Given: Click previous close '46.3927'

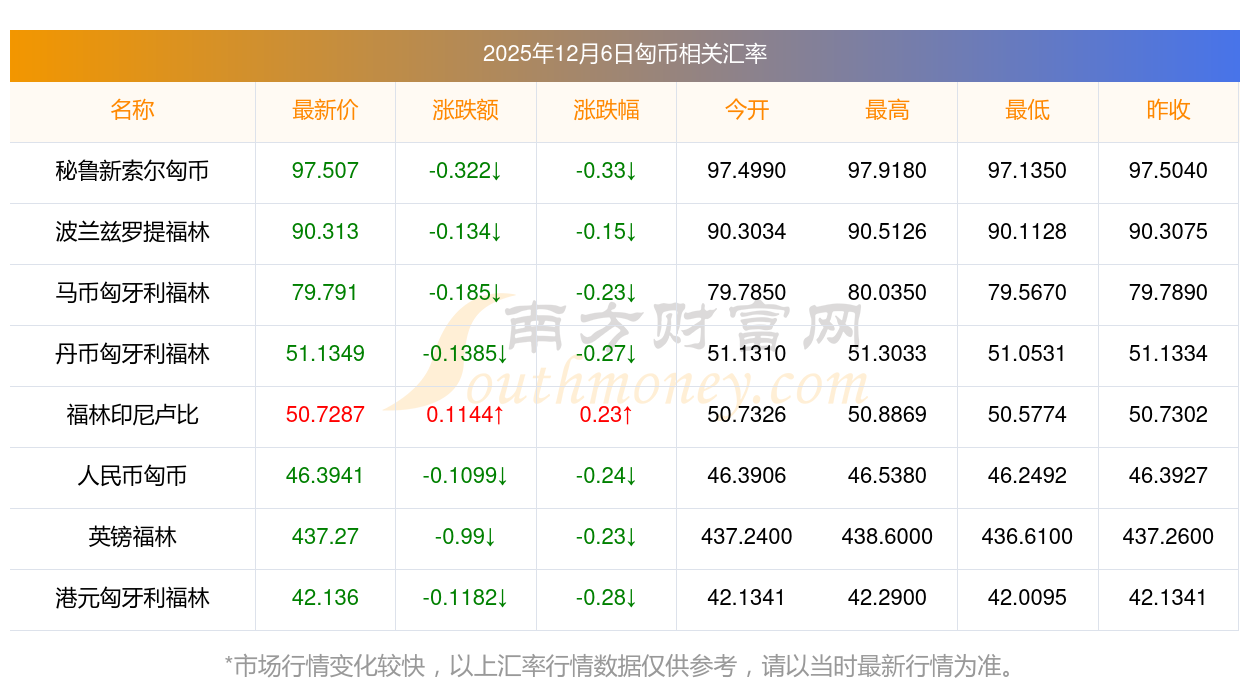Looking at the screenshot, I should [x=1168, y=476].
